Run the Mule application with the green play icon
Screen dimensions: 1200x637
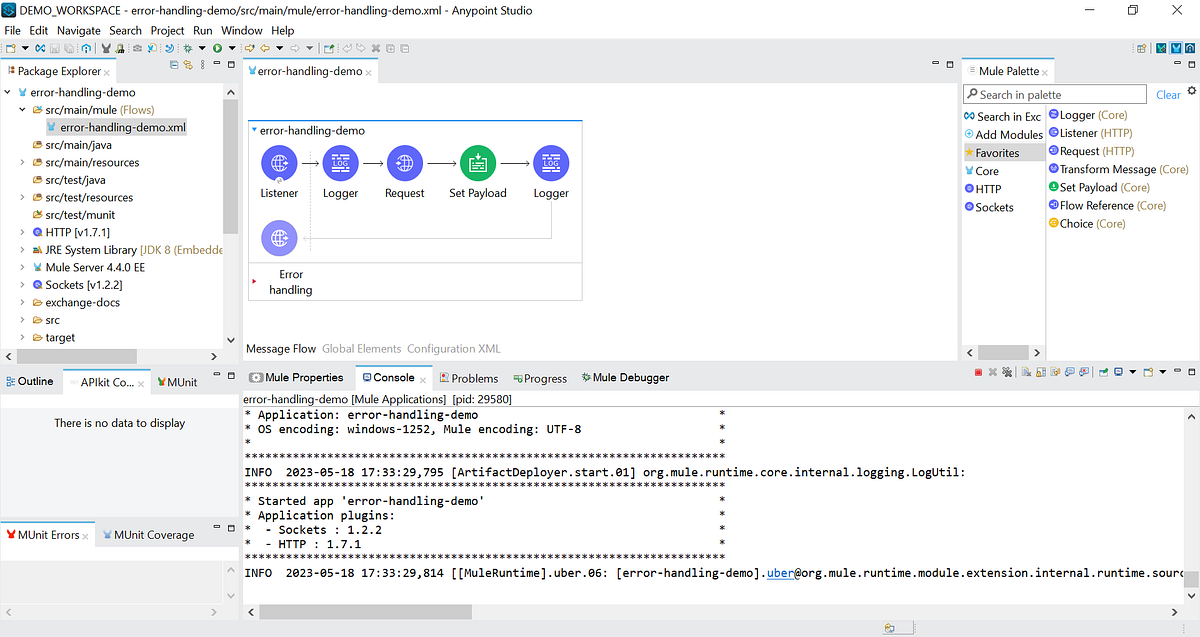(x=218, y=48)
